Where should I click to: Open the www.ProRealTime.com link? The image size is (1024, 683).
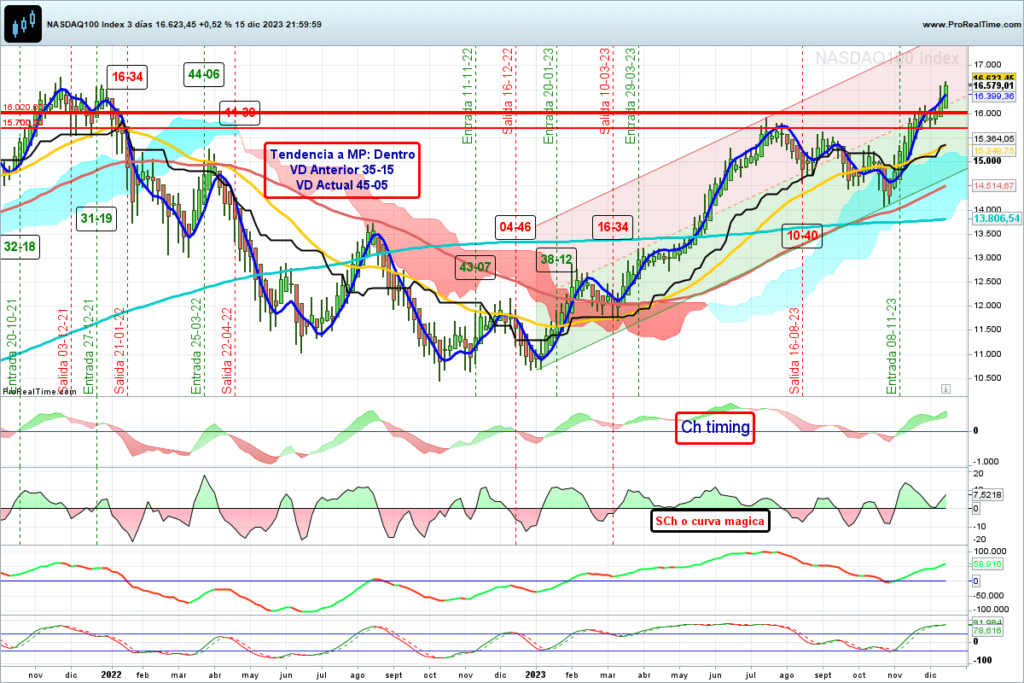point(971,24)
